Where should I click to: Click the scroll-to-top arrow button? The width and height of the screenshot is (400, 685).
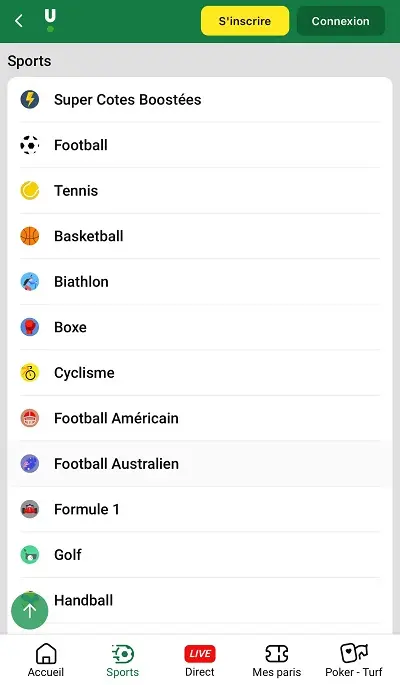pyautogui.click(x=30, y=610)
